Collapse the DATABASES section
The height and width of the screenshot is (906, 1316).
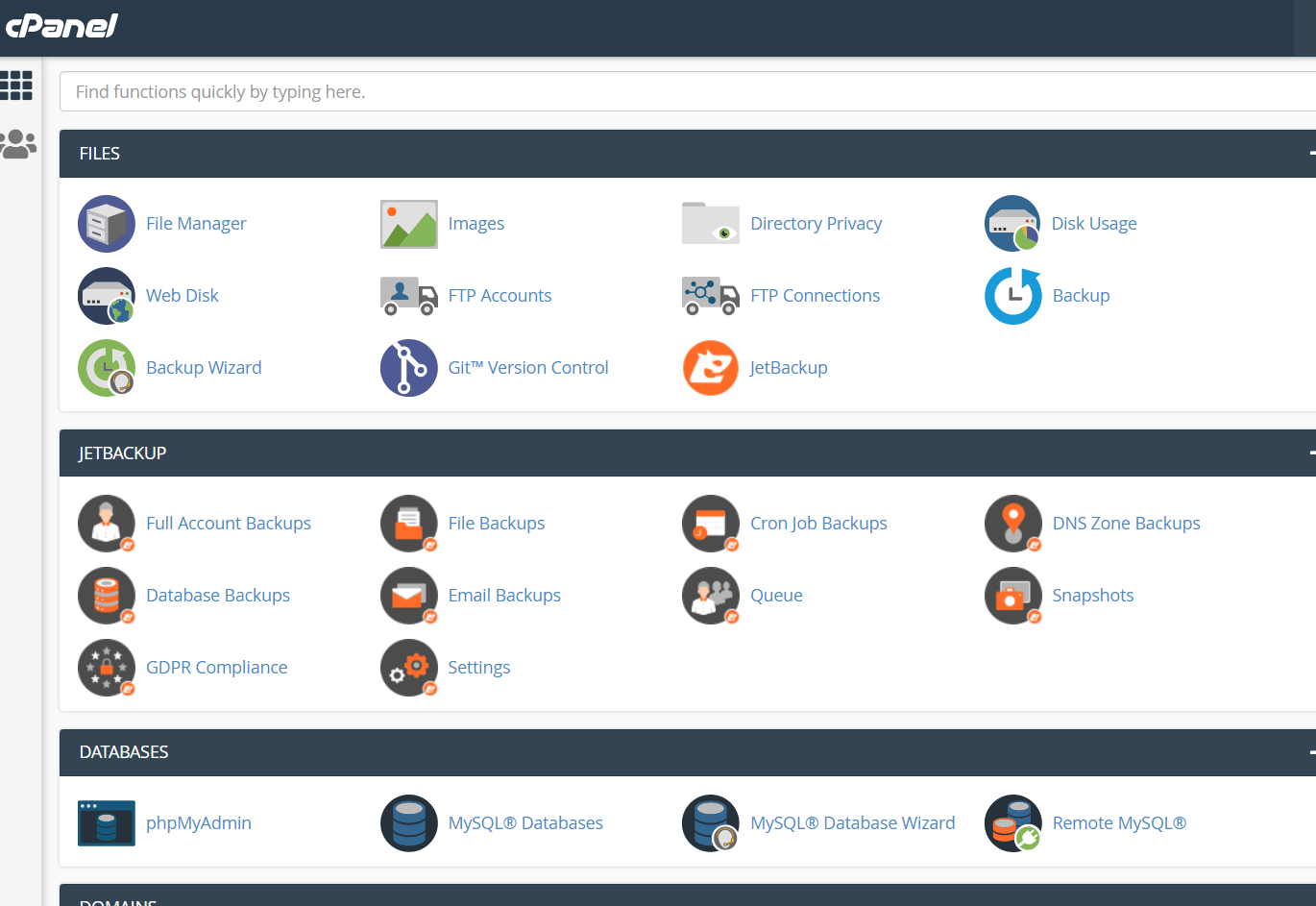1311,752
